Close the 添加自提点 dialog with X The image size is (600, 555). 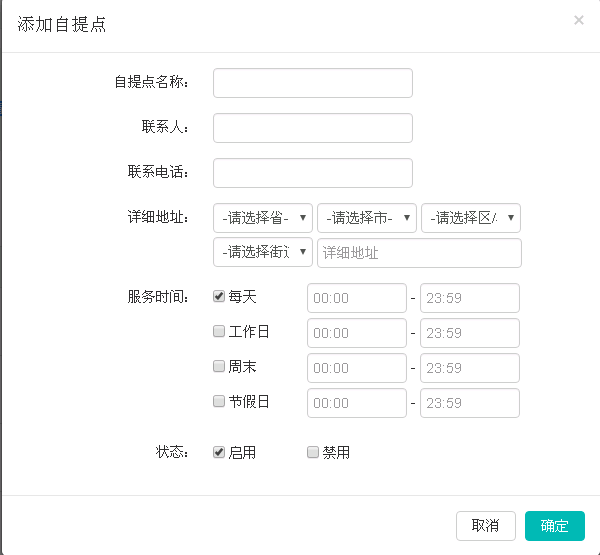point(578,20)
